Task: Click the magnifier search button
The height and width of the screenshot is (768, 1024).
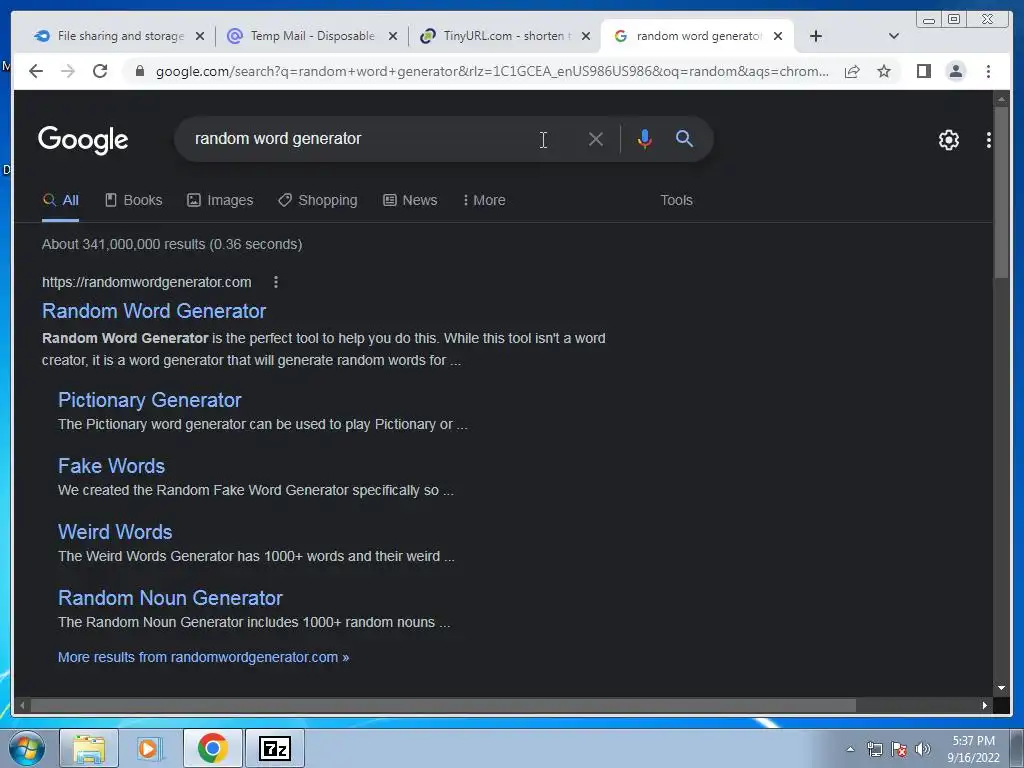Action: (x=684, y=138)
